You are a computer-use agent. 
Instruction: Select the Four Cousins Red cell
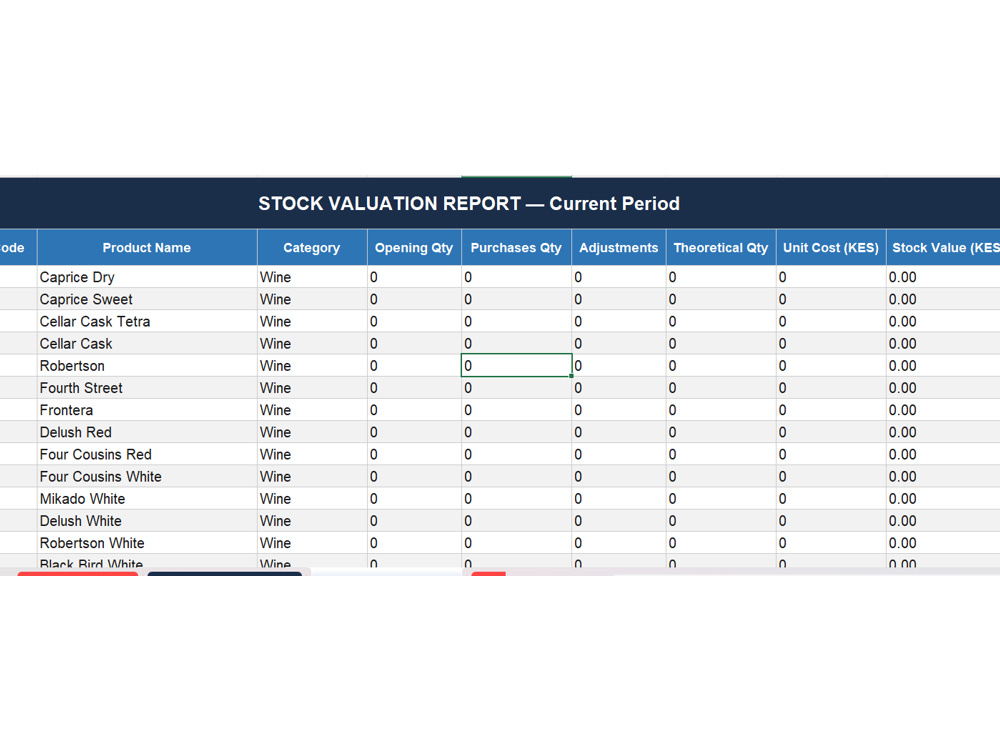tap(147, 455)
